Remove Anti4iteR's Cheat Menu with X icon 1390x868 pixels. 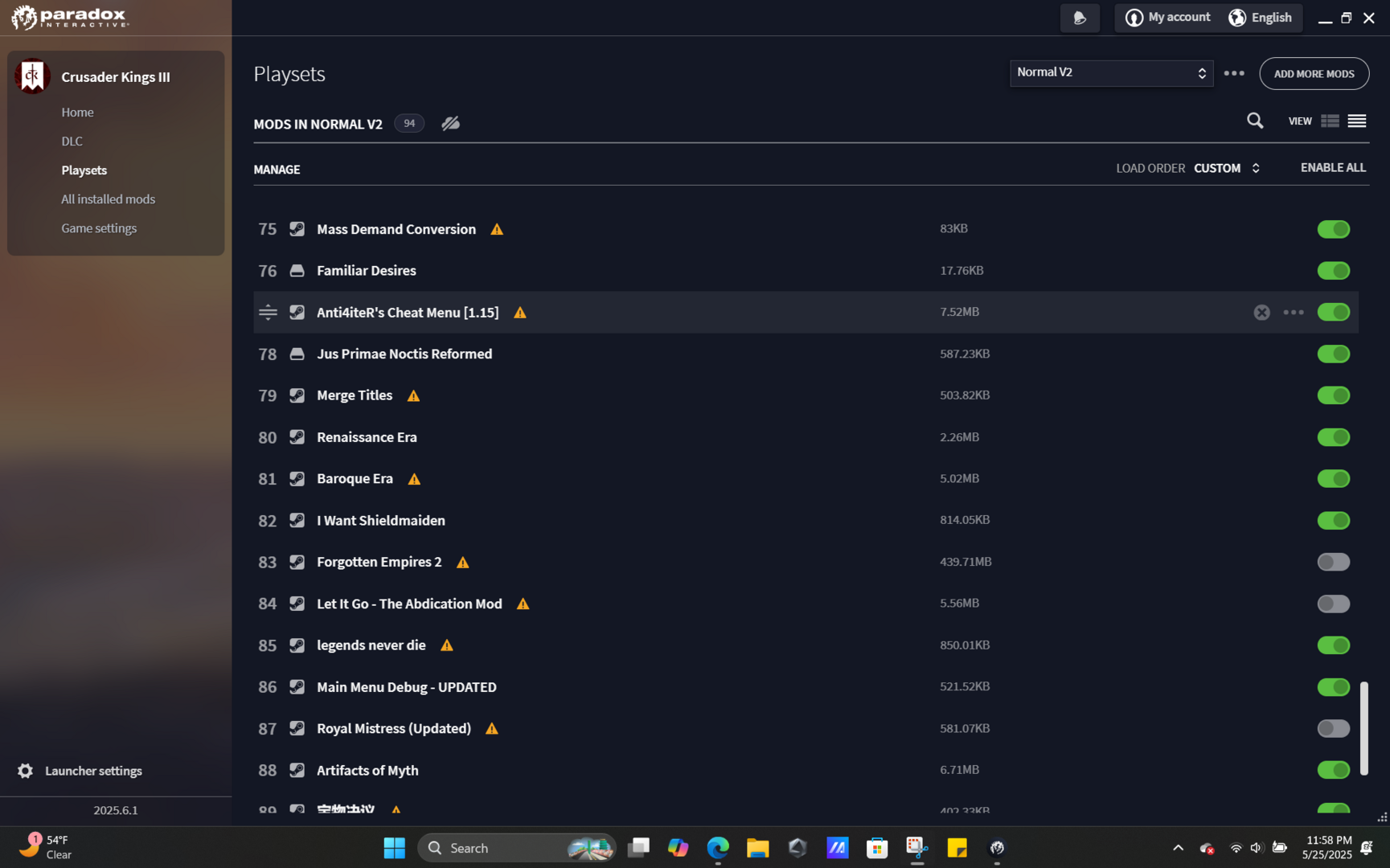pyautogui.click(x=1261, y=313)
